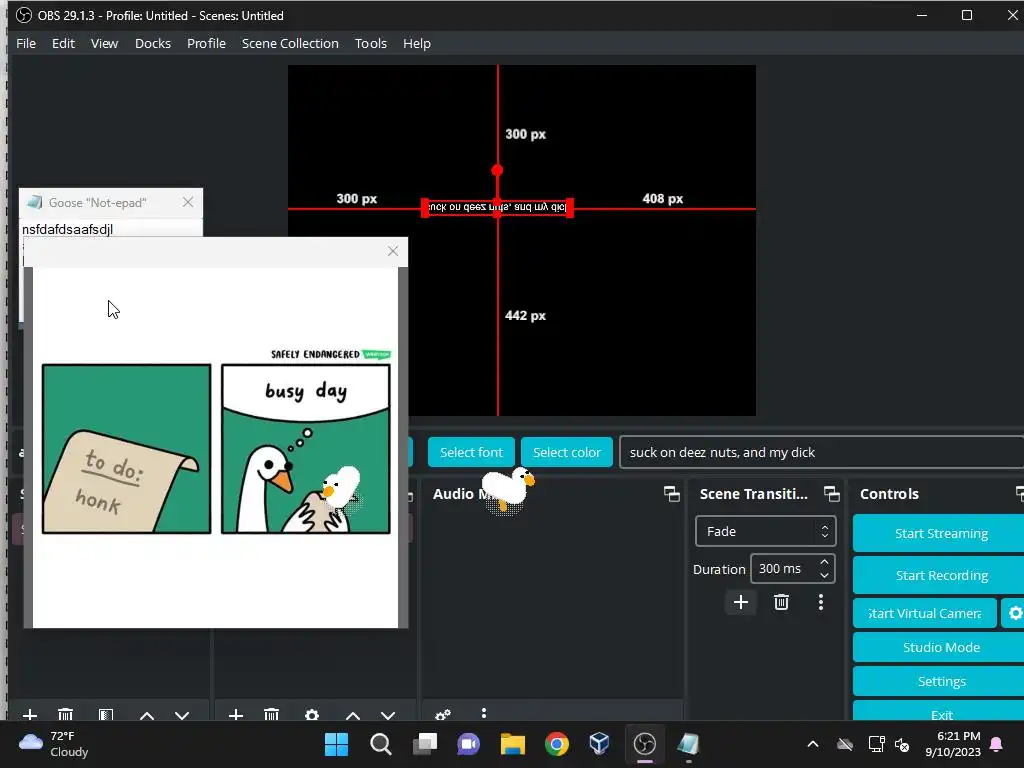
Task: Open File Explorer from taskbar
Action: pos(513,744)
